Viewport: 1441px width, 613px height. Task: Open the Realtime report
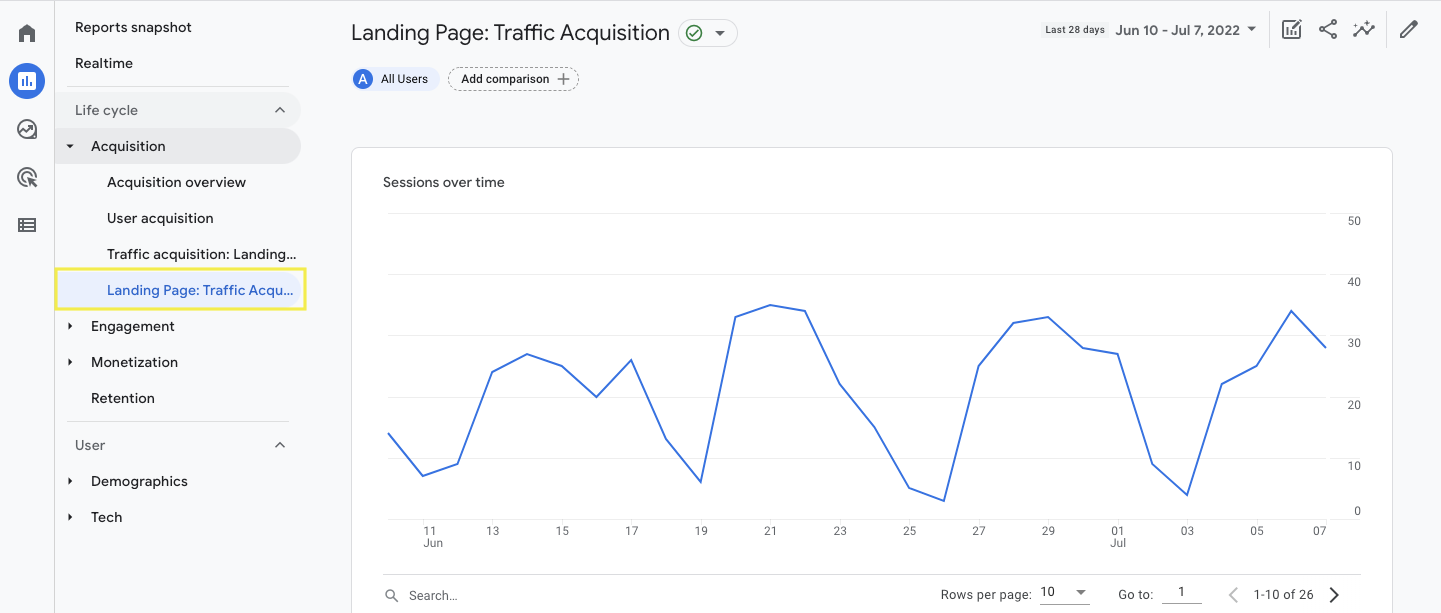tap(103, 63)
